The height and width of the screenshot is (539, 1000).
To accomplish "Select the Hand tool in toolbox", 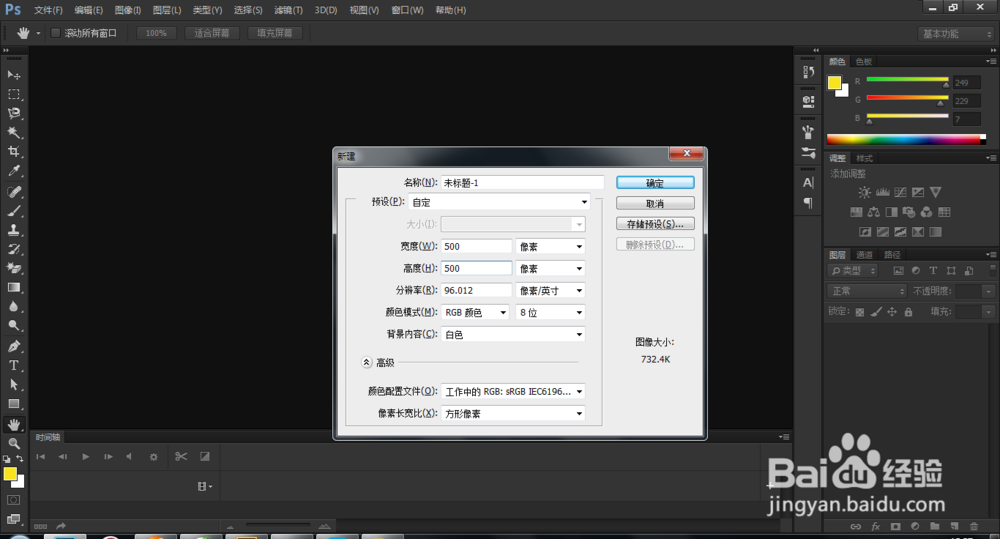I will pos(13,424).
